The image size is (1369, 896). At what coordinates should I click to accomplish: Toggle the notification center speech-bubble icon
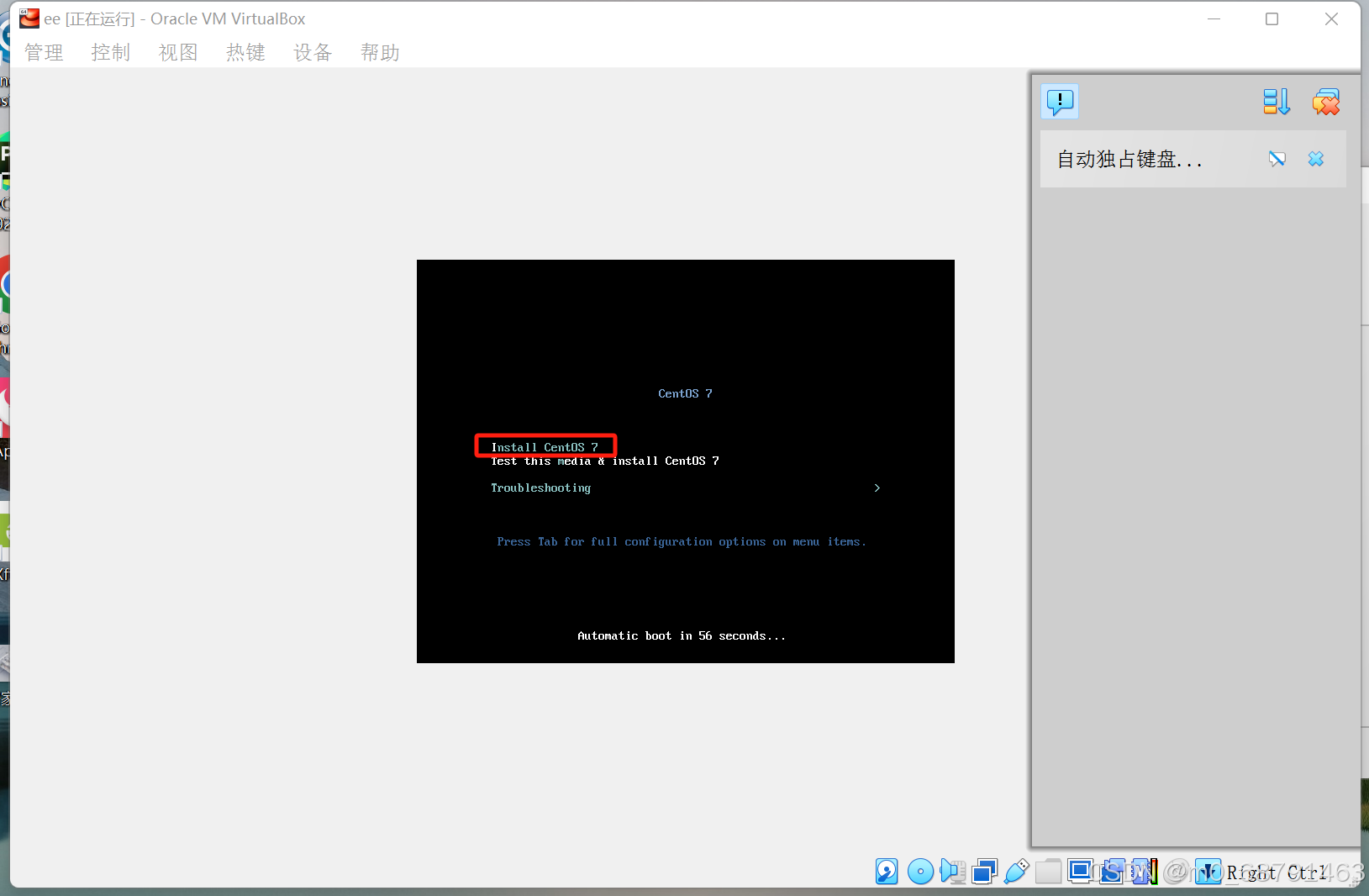pos(1060,102)
